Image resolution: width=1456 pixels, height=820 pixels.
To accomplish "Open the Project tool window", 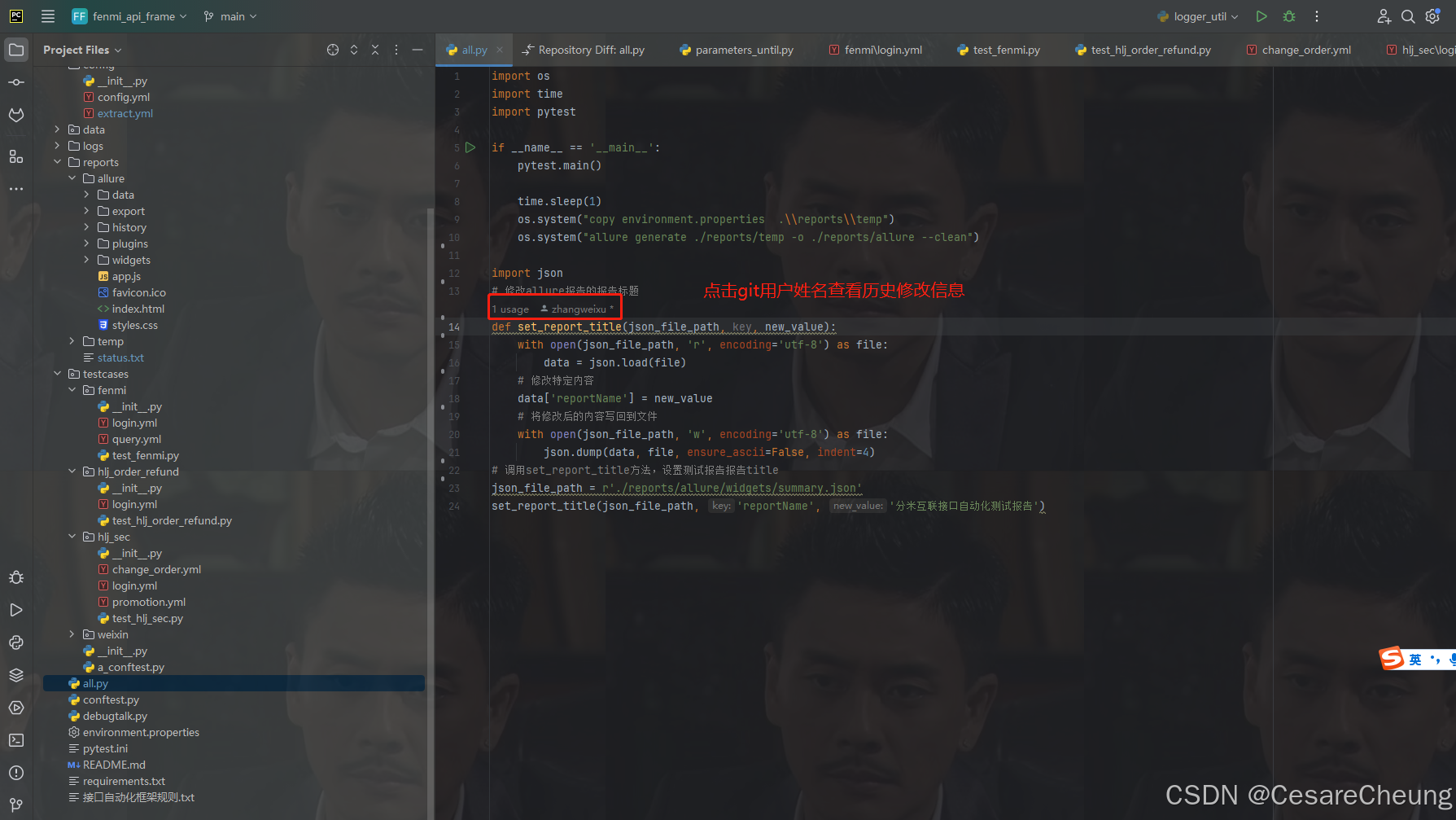I will [16, 50].
